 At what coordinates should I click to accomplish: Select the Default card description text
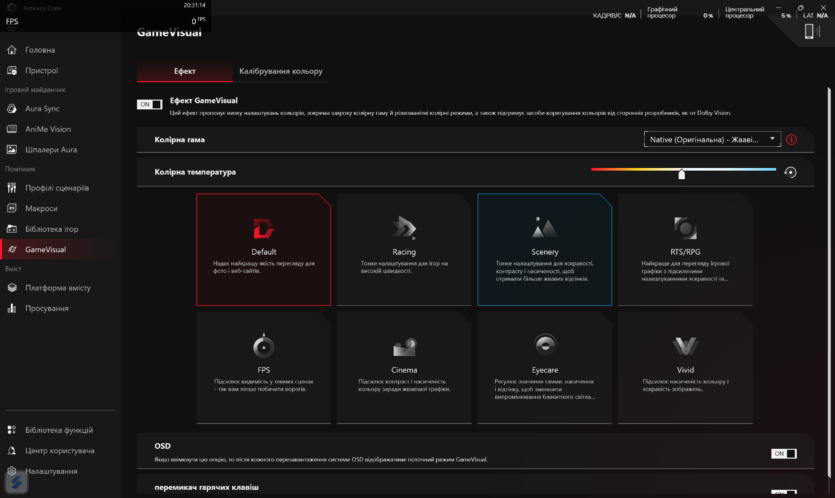264,267
